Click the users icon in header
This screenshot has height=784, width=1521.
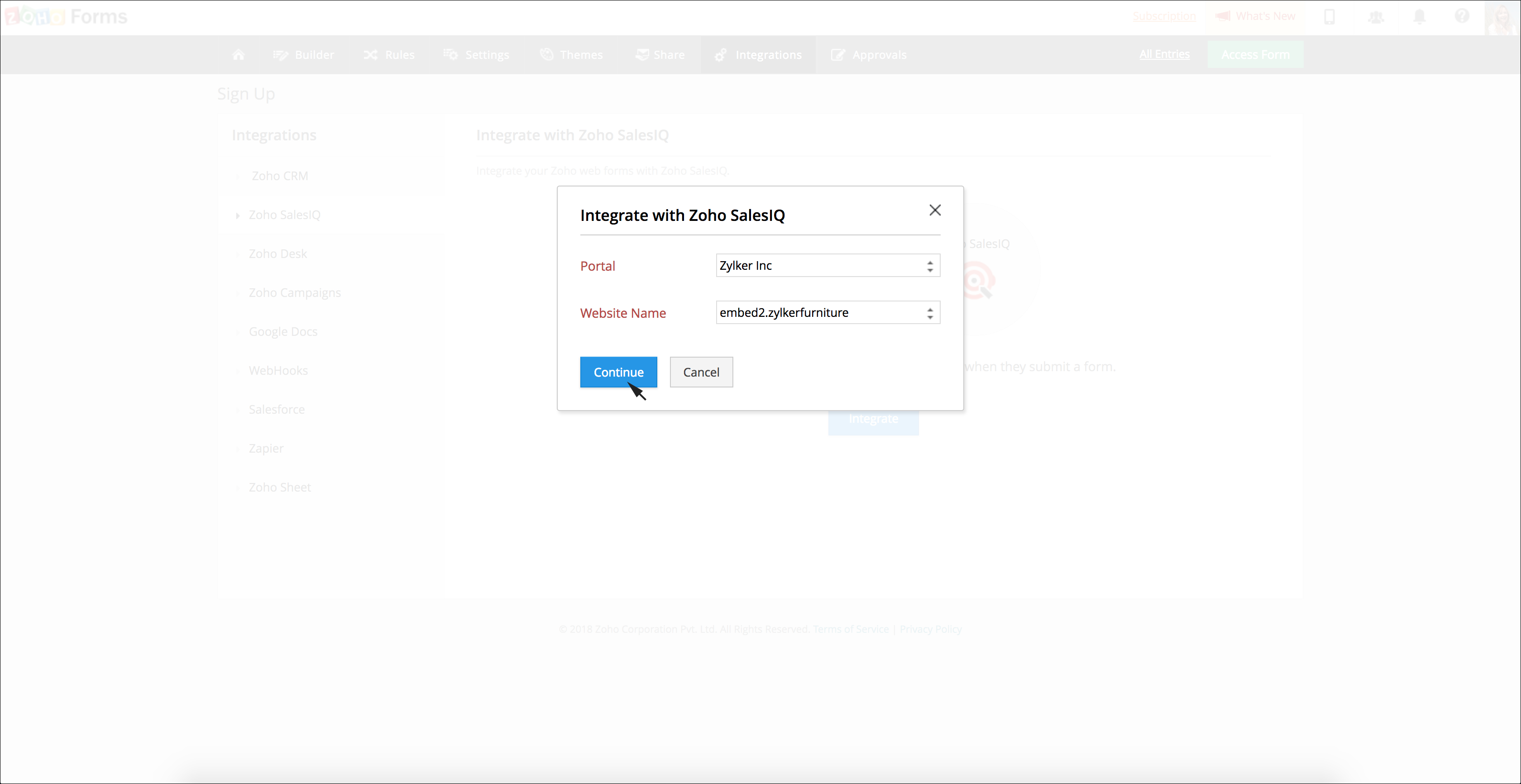[1376, 17]
